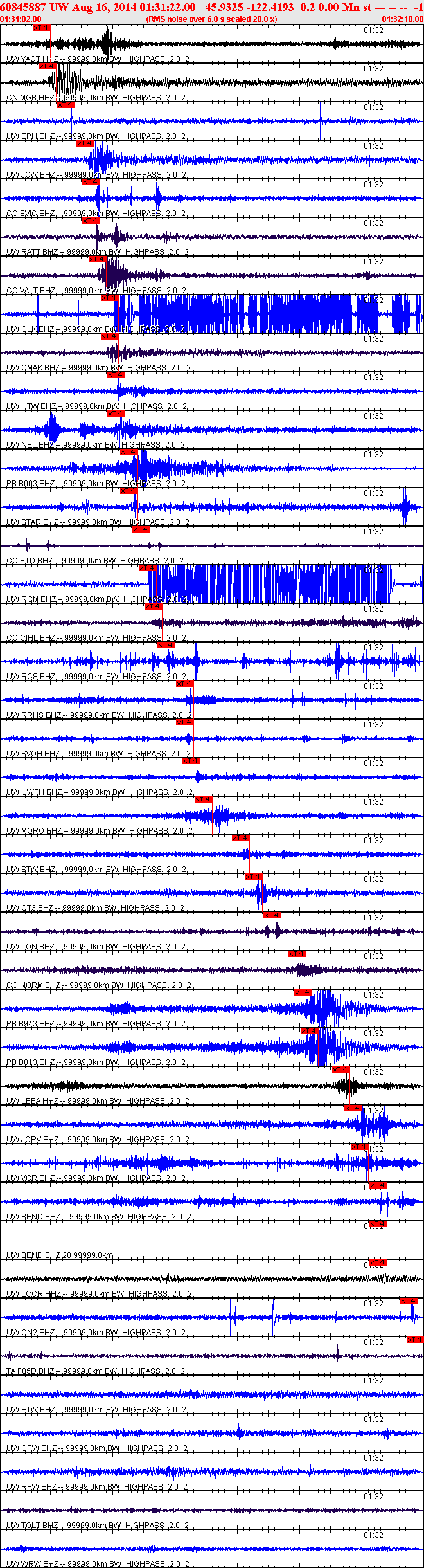Select the CC.SVIC.EHZ station label
Screen dimensions: 424x1568
coord(31,214)
